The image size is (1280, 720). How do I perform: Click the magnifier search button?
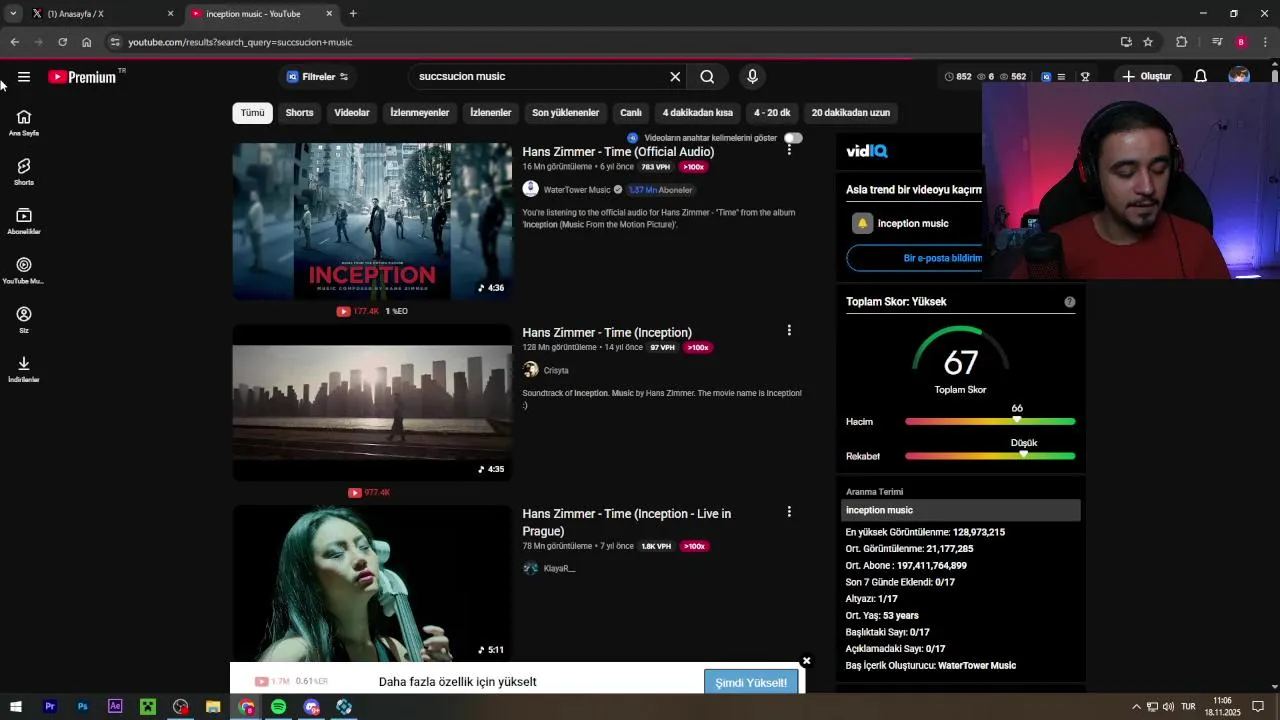coord(707,77)
